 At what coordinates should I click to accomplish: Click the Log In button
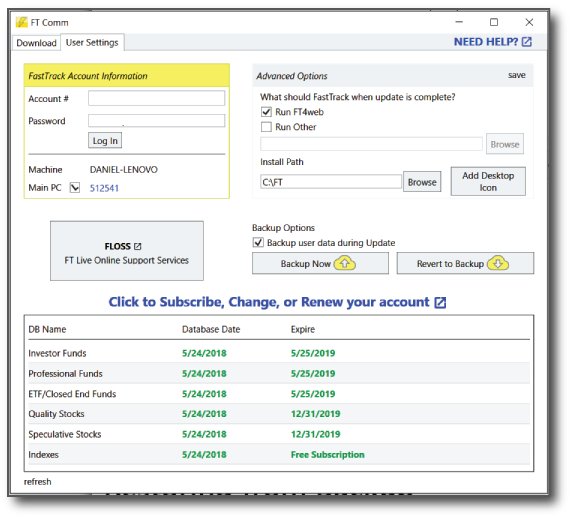(x=105, y=141)
